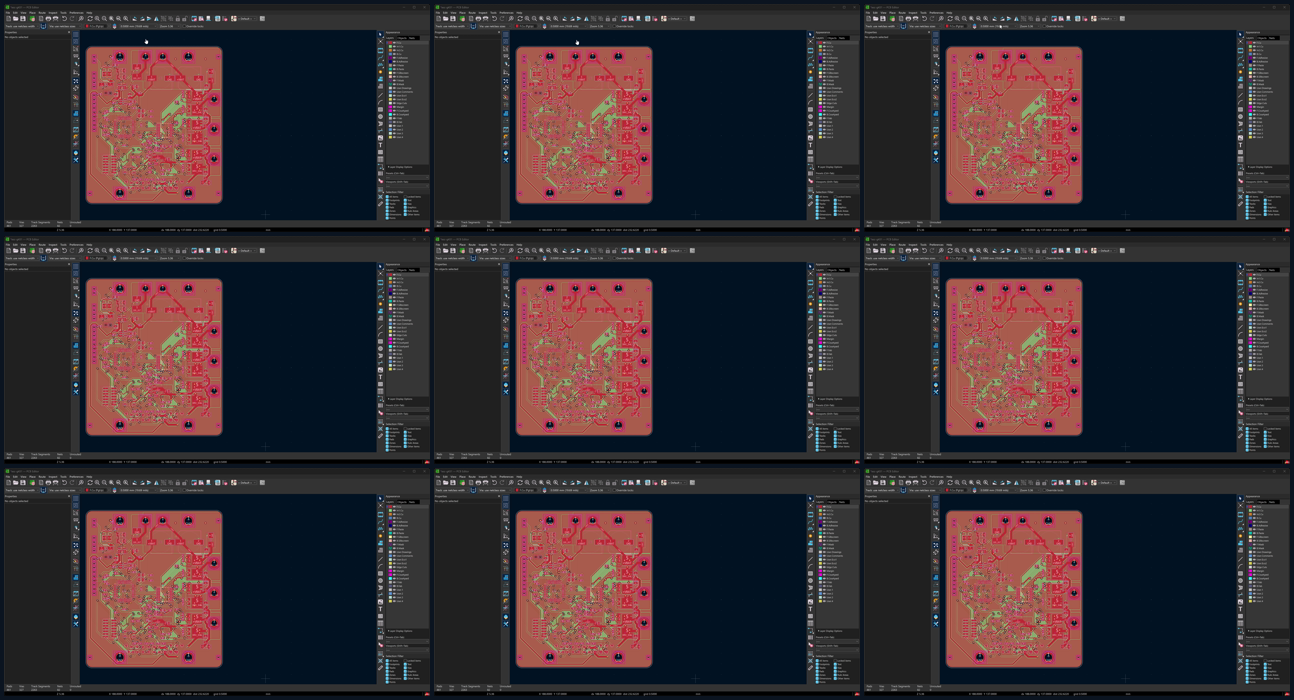Click the Lock icon in the top-right window toolbar
Screen dimensions: 1294x700
click(1038, 19)
